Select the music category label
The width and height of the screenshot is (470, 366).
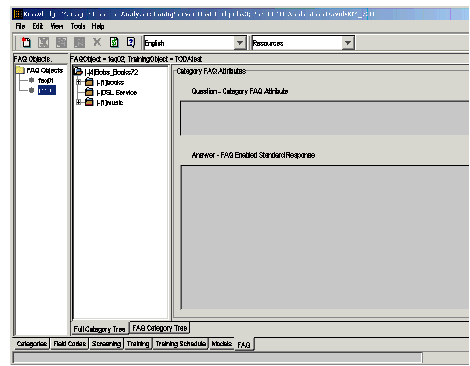coord(110,102)
